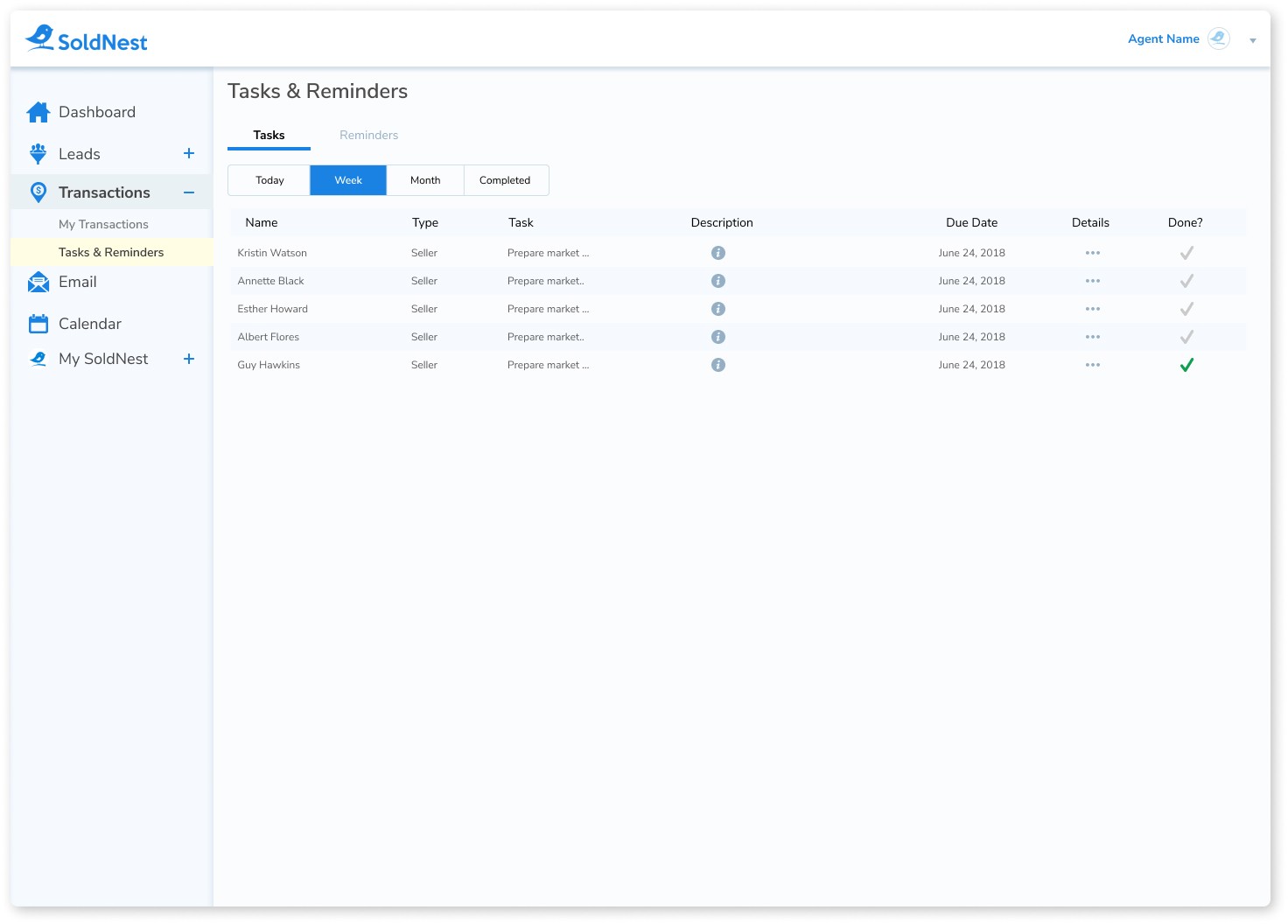Show description info for Guy Hawkins
Image resolution: width=1288 pixels, height=924 pixels.
(x=718, y=365)
